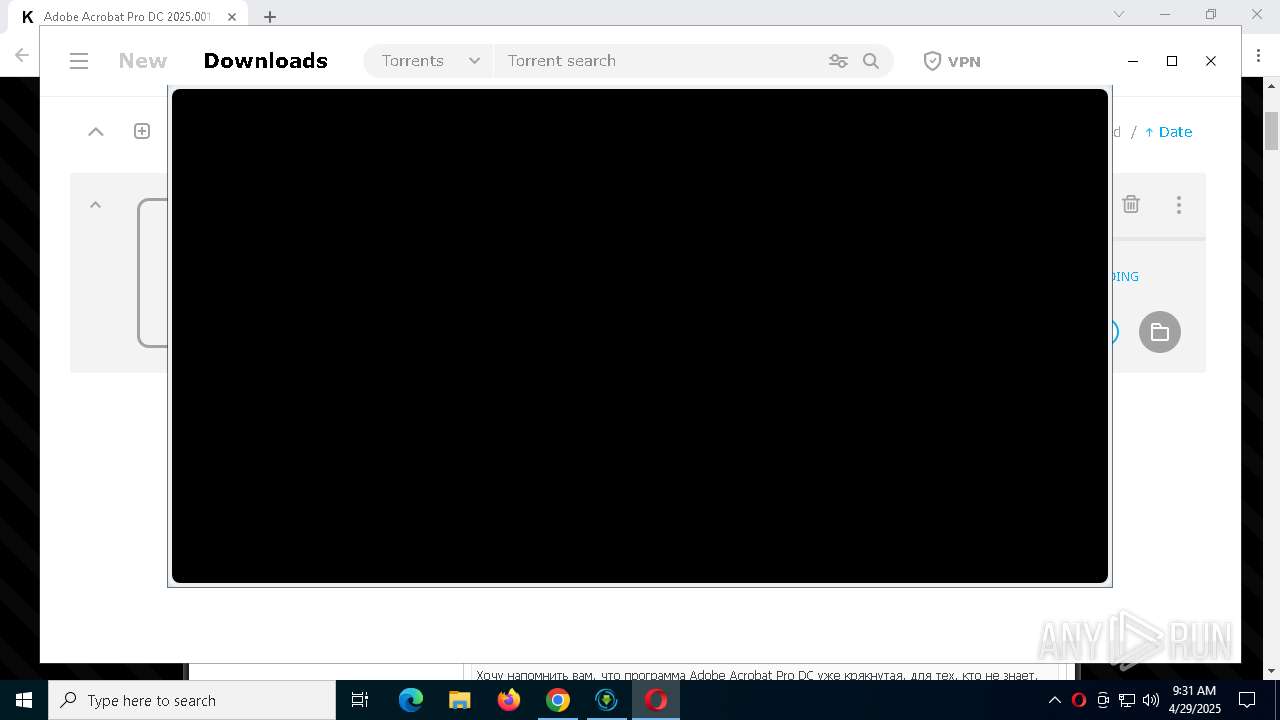The width and height of the screenshot is (1280, 720).
Task: Go back in the browser
Action: pos(22,55)
